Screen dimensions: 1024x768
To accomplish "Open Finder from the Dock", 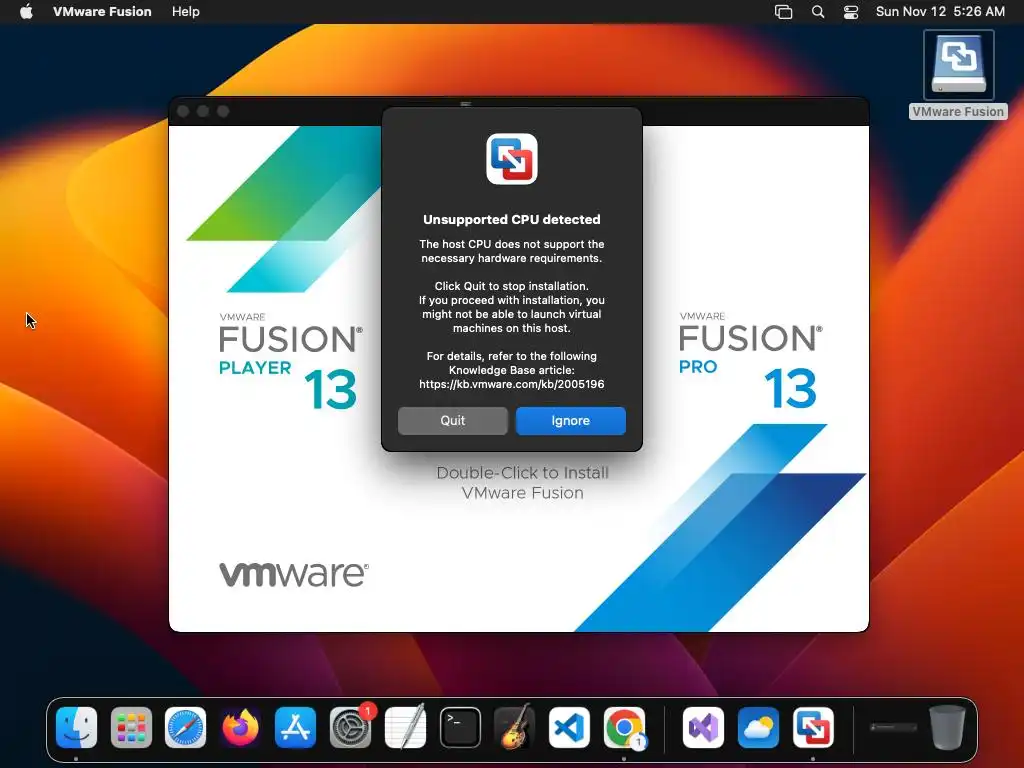I will [x=76, y=728].
